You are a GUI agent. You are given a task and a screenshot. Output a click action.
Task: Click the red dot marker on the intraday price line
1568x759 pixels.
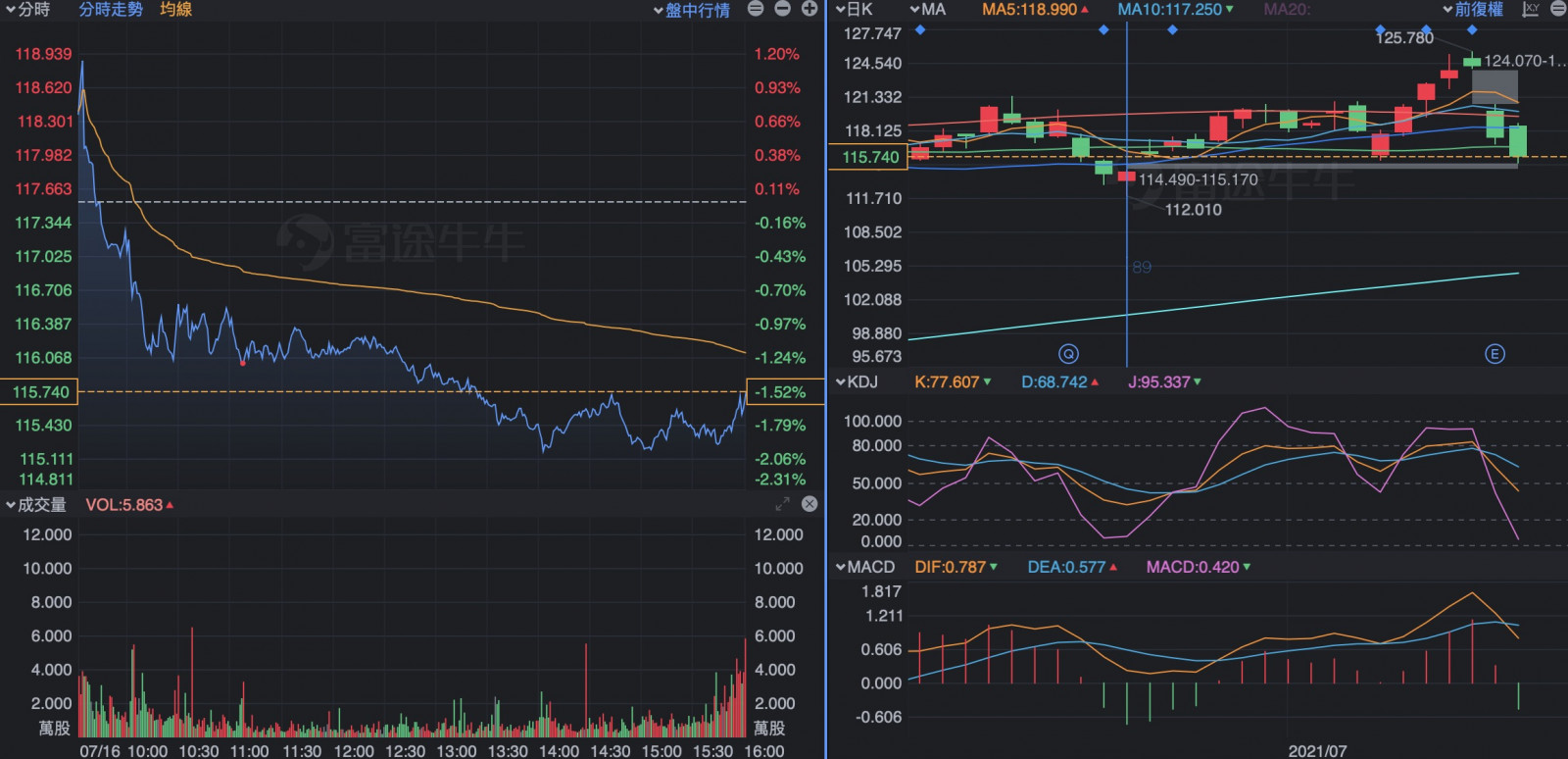[243, 363]
